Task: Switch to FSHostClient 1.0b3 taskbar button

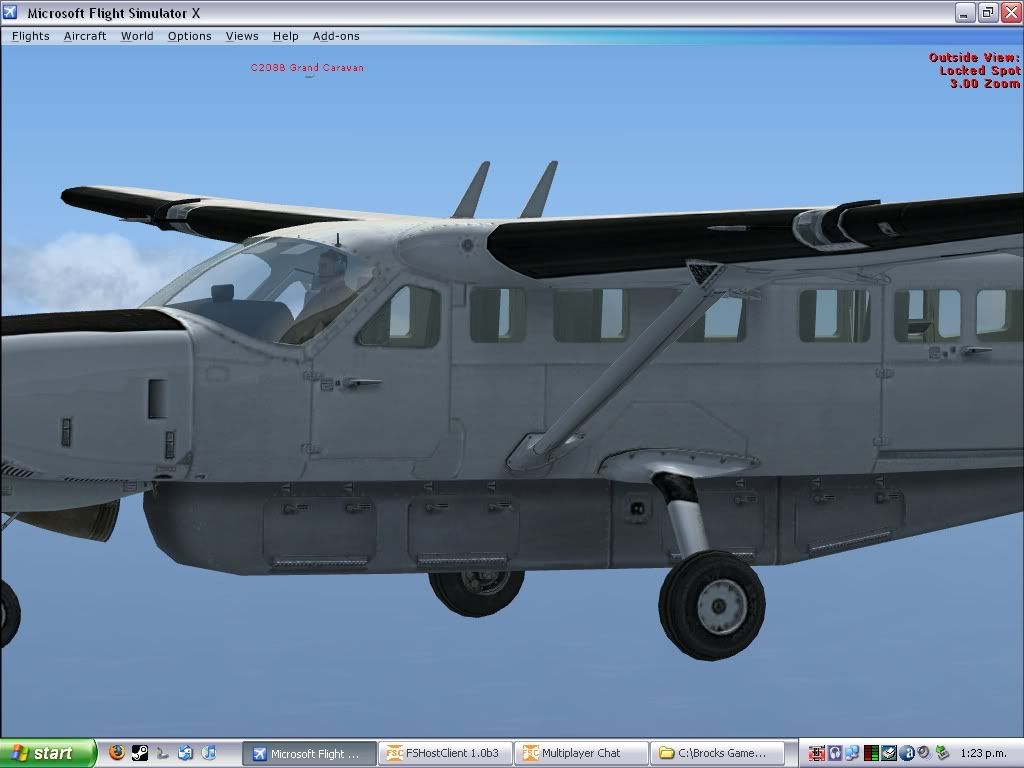Action: pyautogui.click(x=446, y=753)
